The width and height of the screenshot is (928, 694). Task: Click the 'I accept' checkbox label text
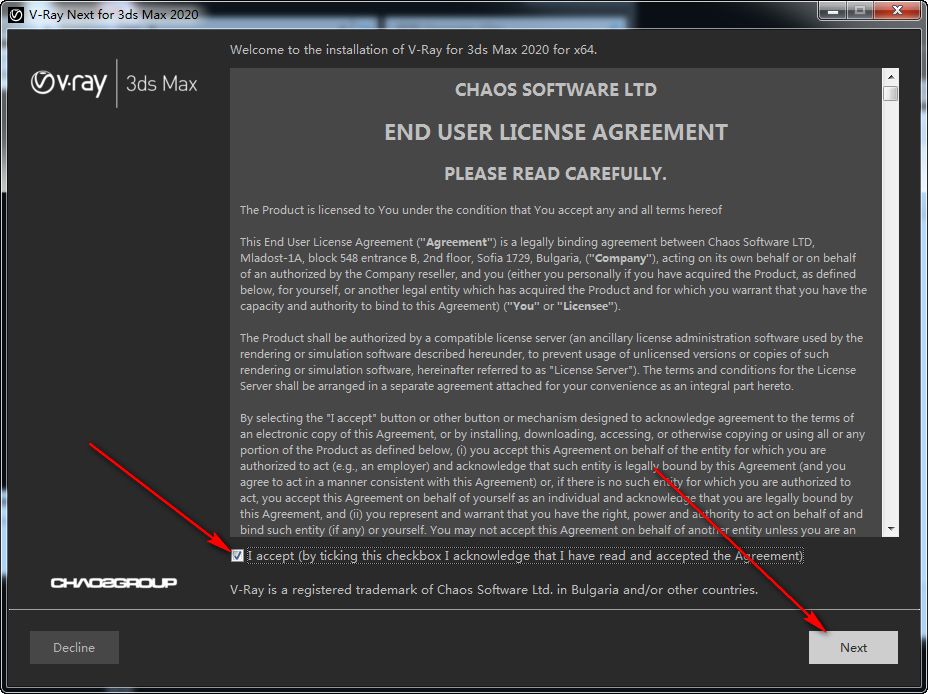point(525,556)
